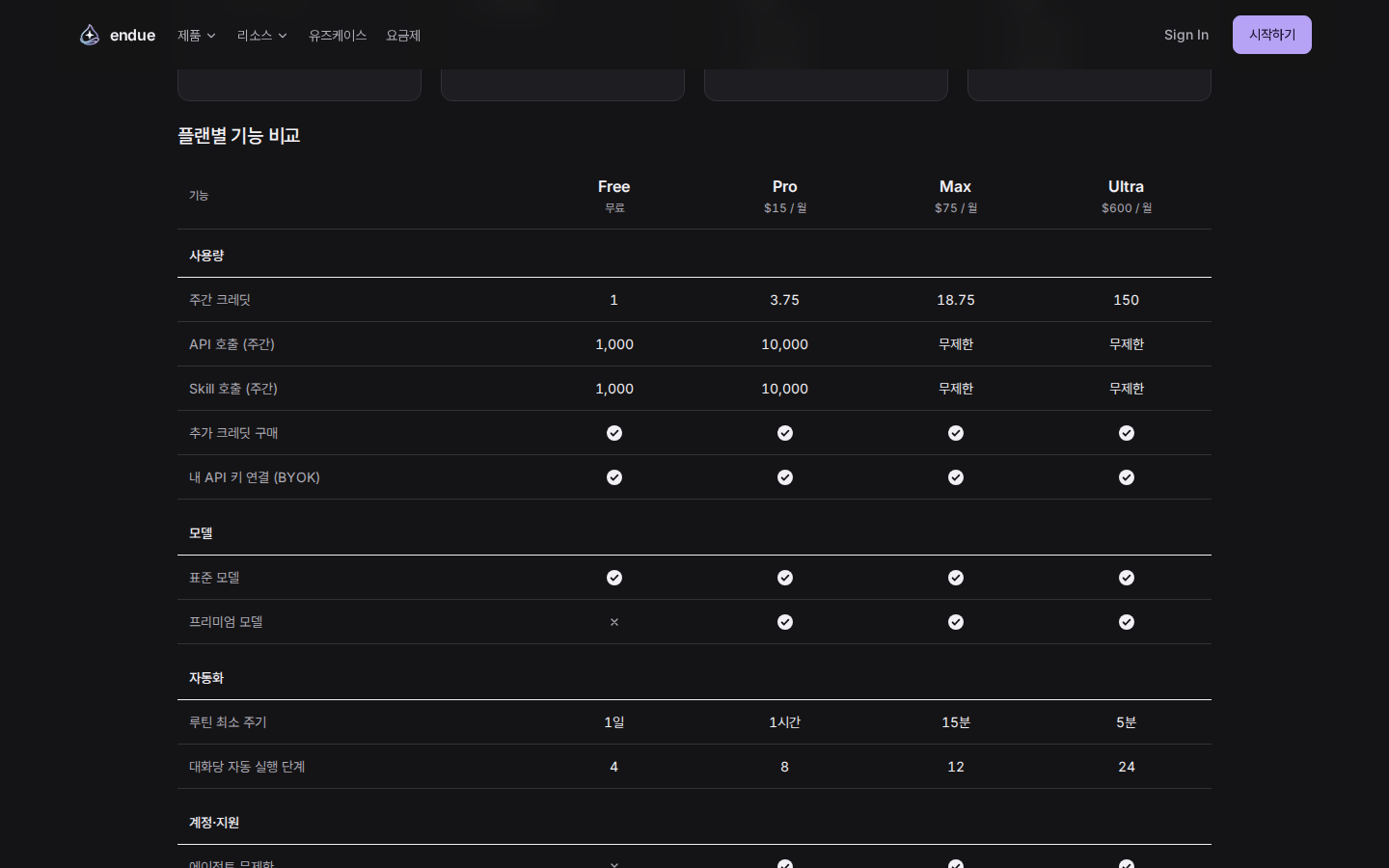Click the BYOK check icon under Pro
1389x868 pixels.
click(x=785, y=477)
